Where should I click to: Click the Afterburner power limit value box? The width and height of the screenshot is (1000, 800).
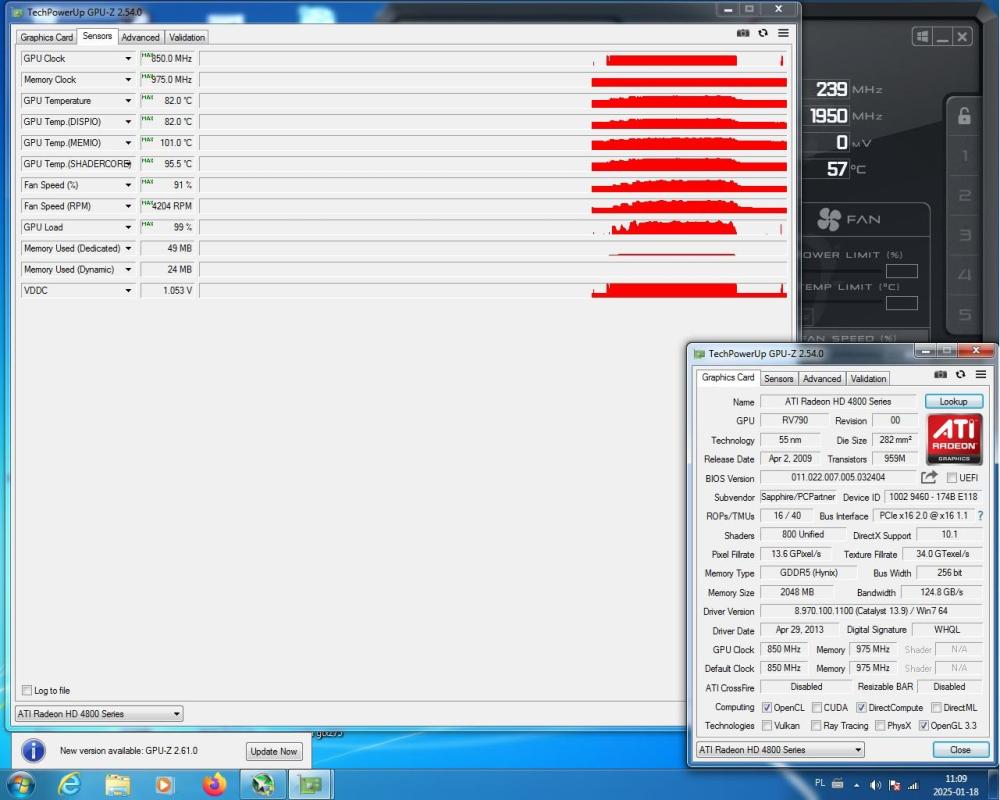click(901, 271)
